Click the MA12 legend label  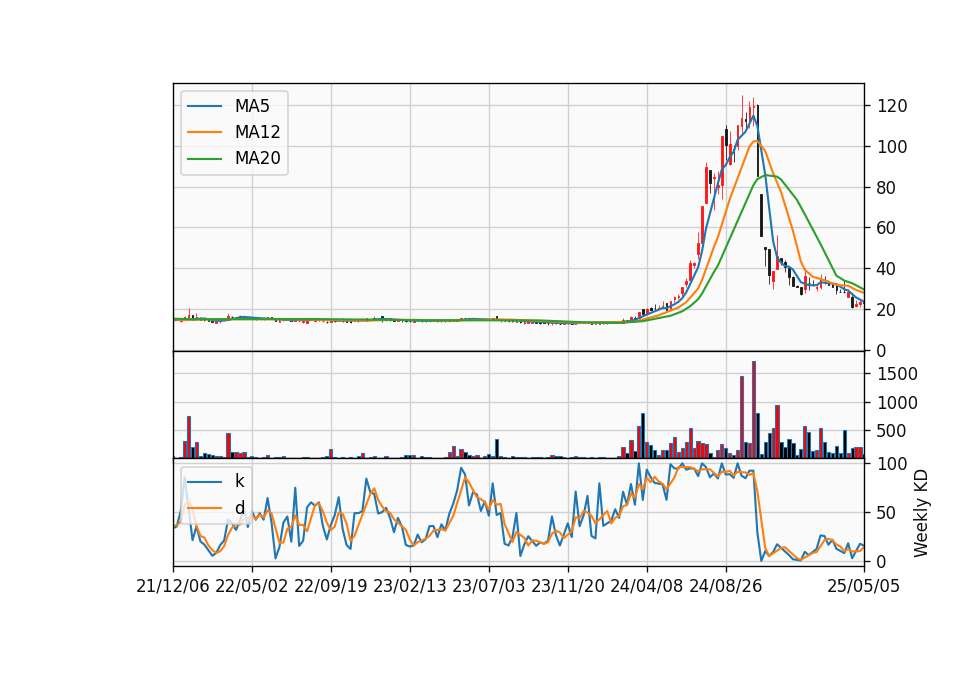tap(257, 132)
